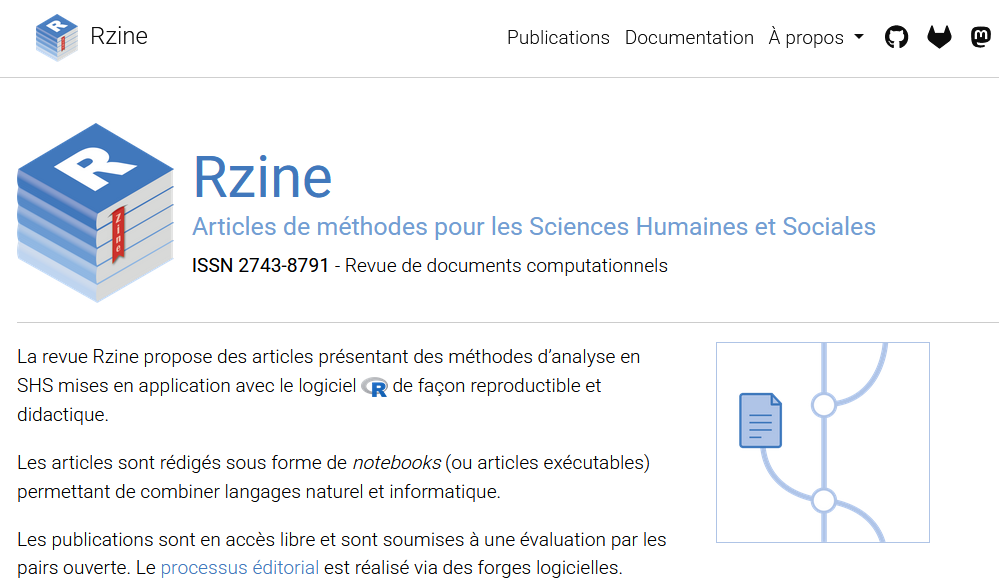Image resolution: width=999 pixels, height=582 pixels.
Task: Click the text Revue de documents computationnels
Action: 506,266
